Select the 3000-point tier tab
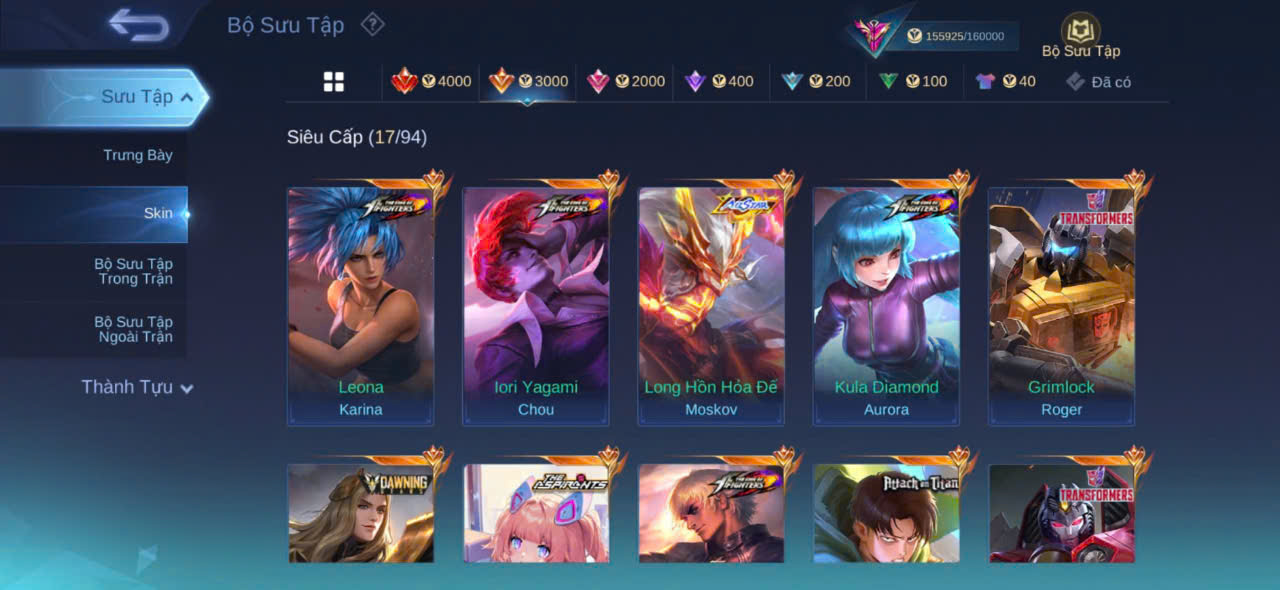Image resolution: width=1280 pixels, height=590 pixels. (x=528, y=81)
